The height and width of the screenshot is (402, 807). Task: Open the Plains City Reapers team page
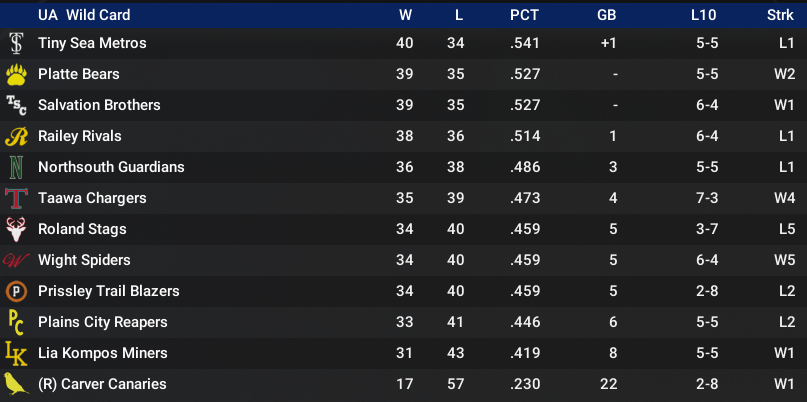102,322
